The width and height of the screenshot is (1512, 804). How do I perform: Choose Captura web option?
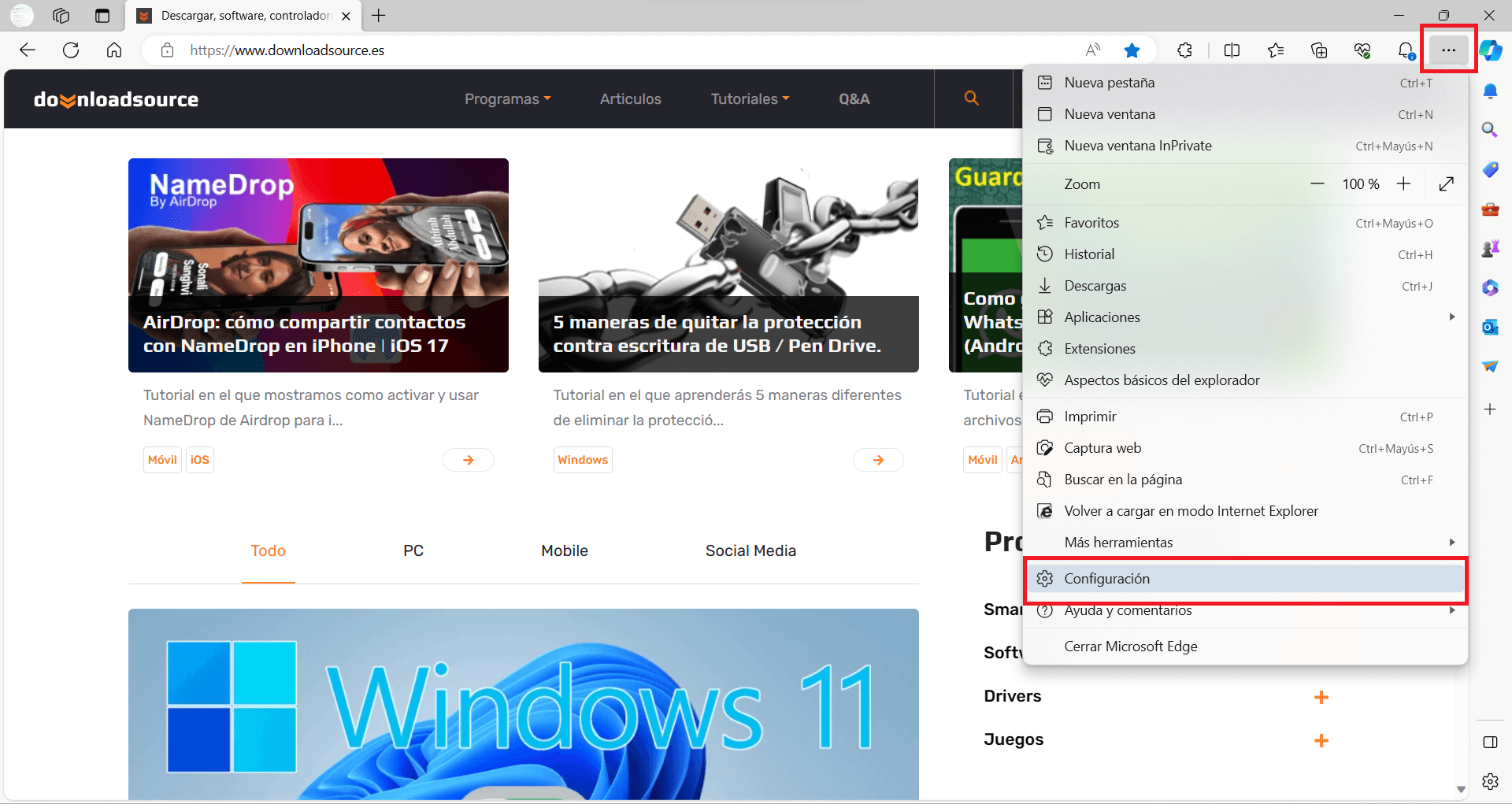coord(1245,448)
